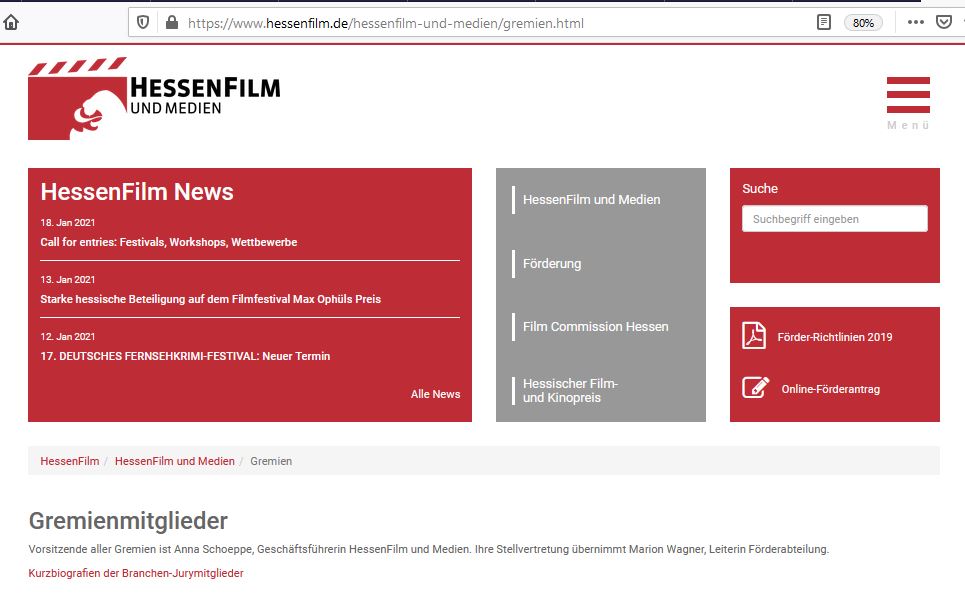965x594 pixels.
Task: Open Hessischer Film- und Kinopreis item
Action: click(570, 391)
